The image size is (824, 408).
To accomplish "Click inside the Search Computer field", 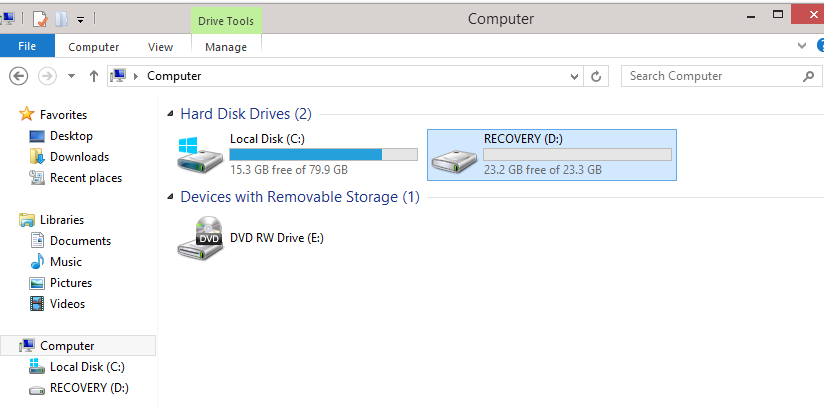I will [x=710, y=76].
